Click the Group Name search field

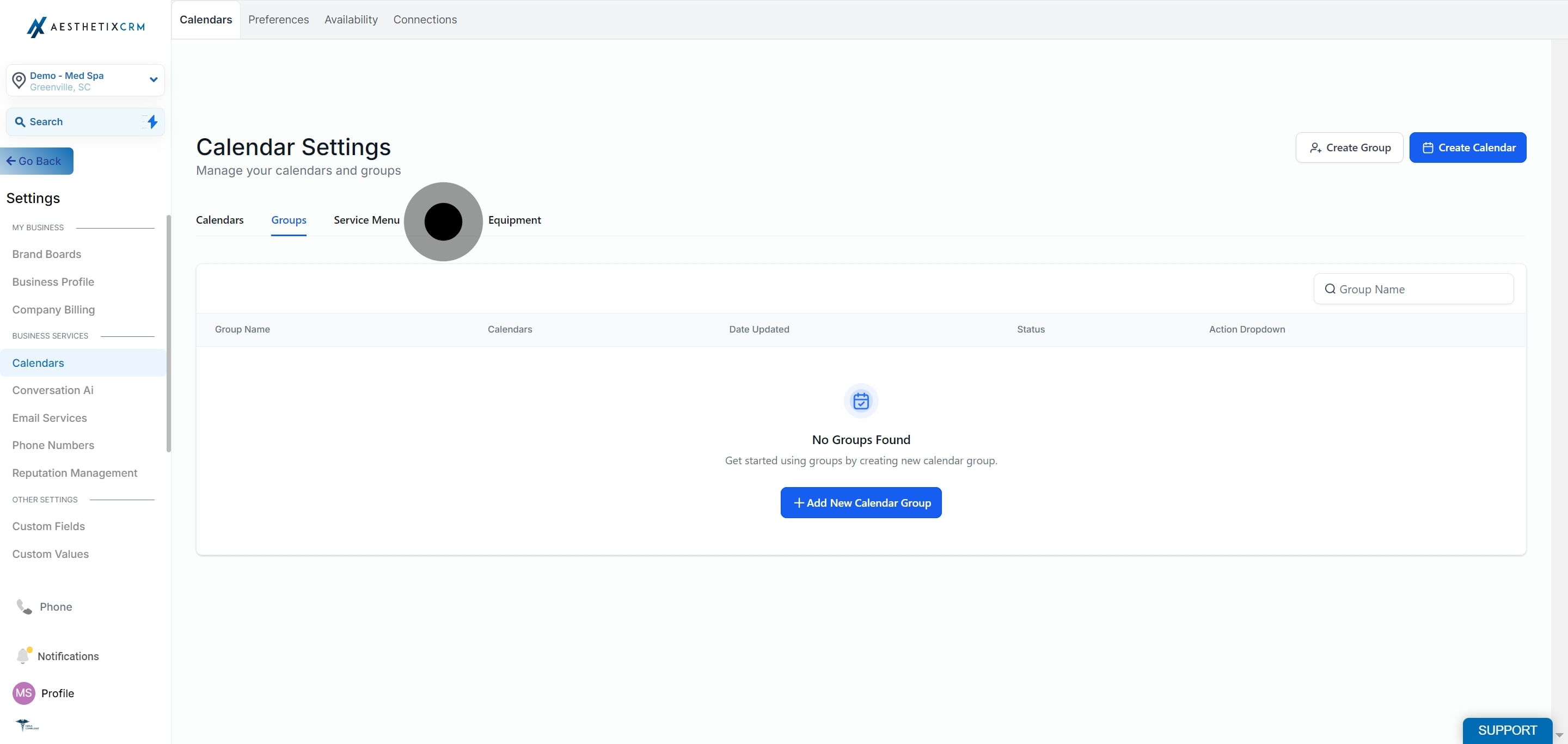tap(1413, 289)
